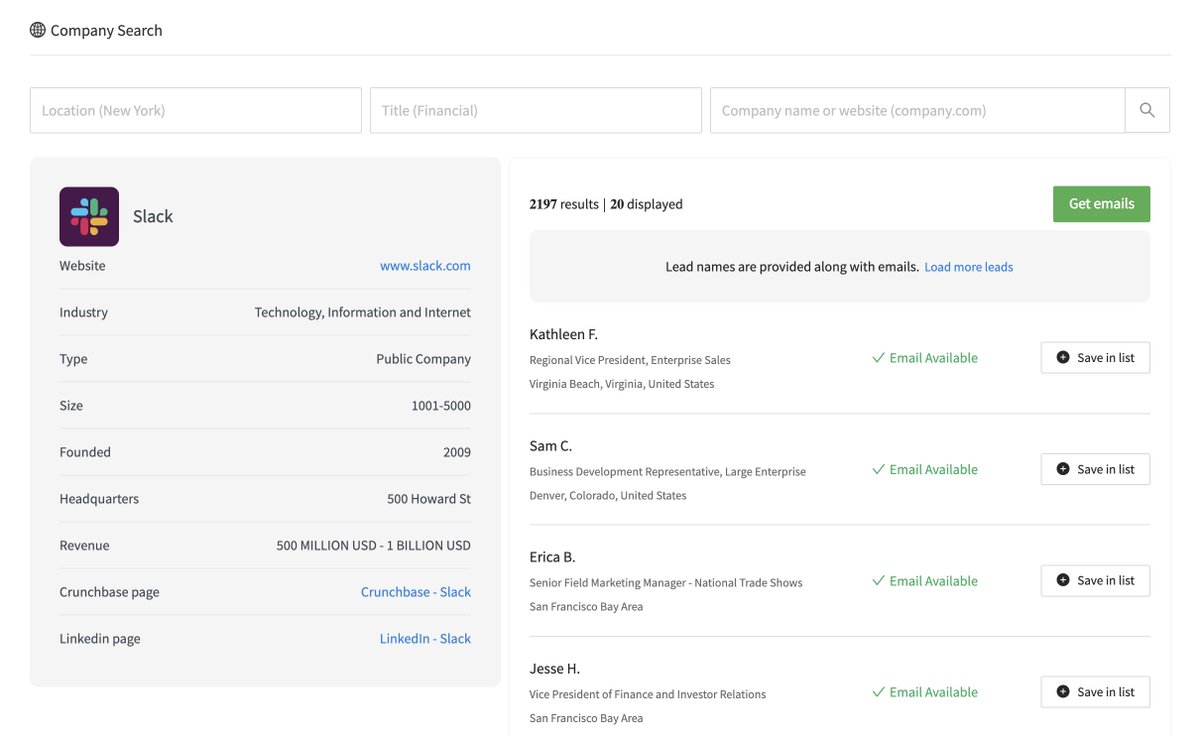Click the Slack logo icon
Viewport: 1200px width, 736px height.
point(88,214)
